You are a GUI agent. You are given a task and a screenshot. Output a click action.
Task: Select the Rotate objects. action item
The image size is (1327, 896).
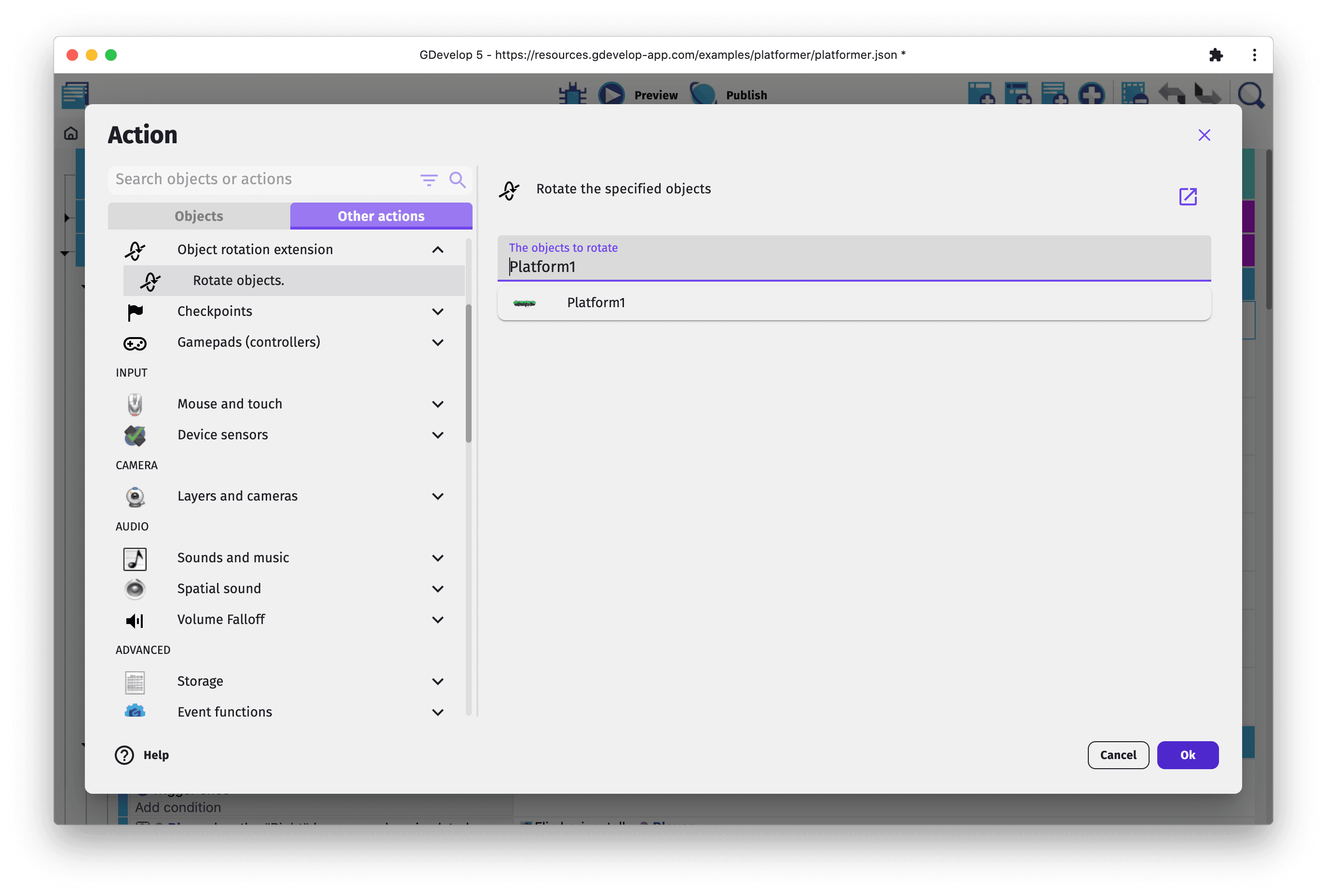click(x=238, y=280)
